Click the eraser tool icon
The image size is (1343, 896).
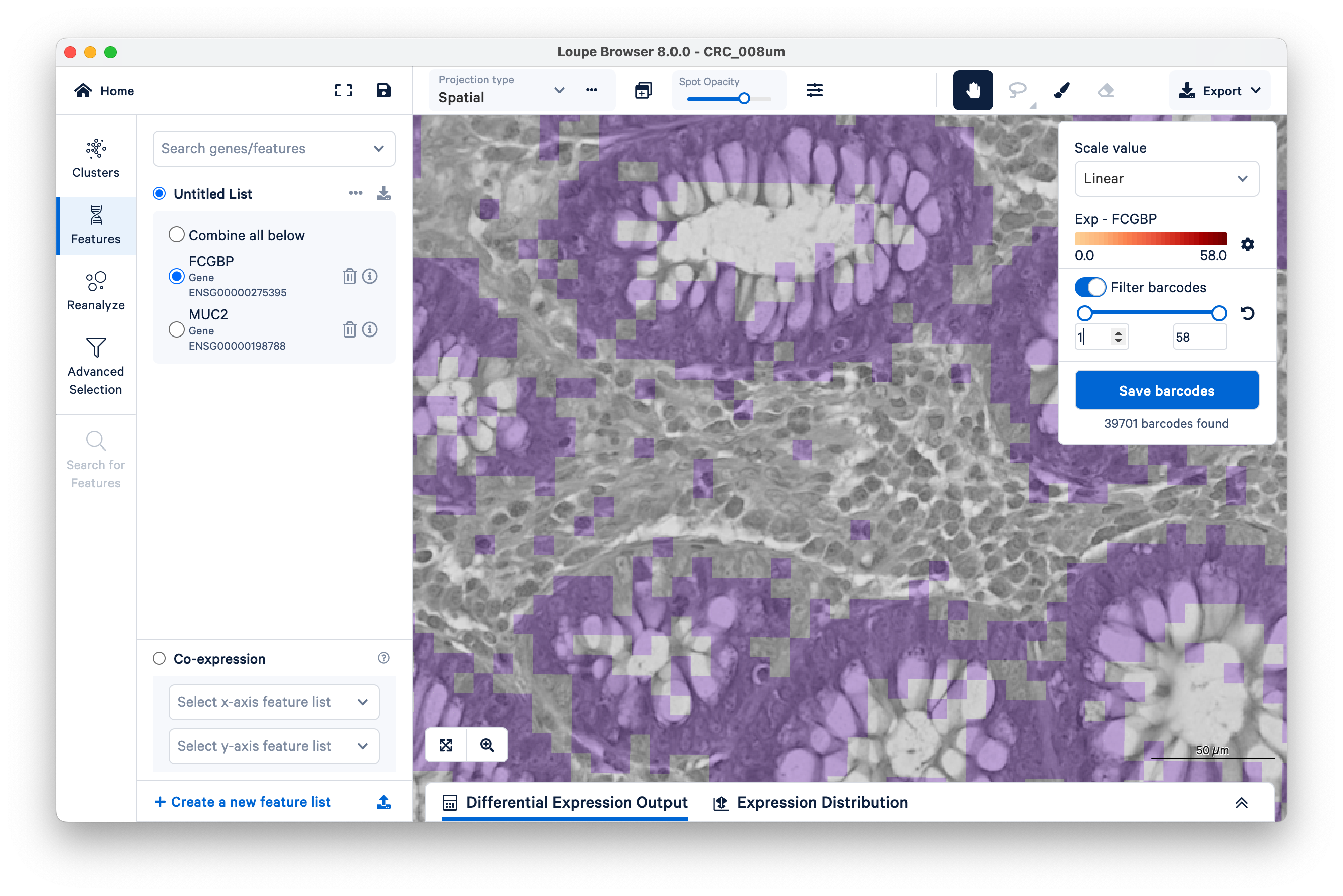(x=1106, y=90)
